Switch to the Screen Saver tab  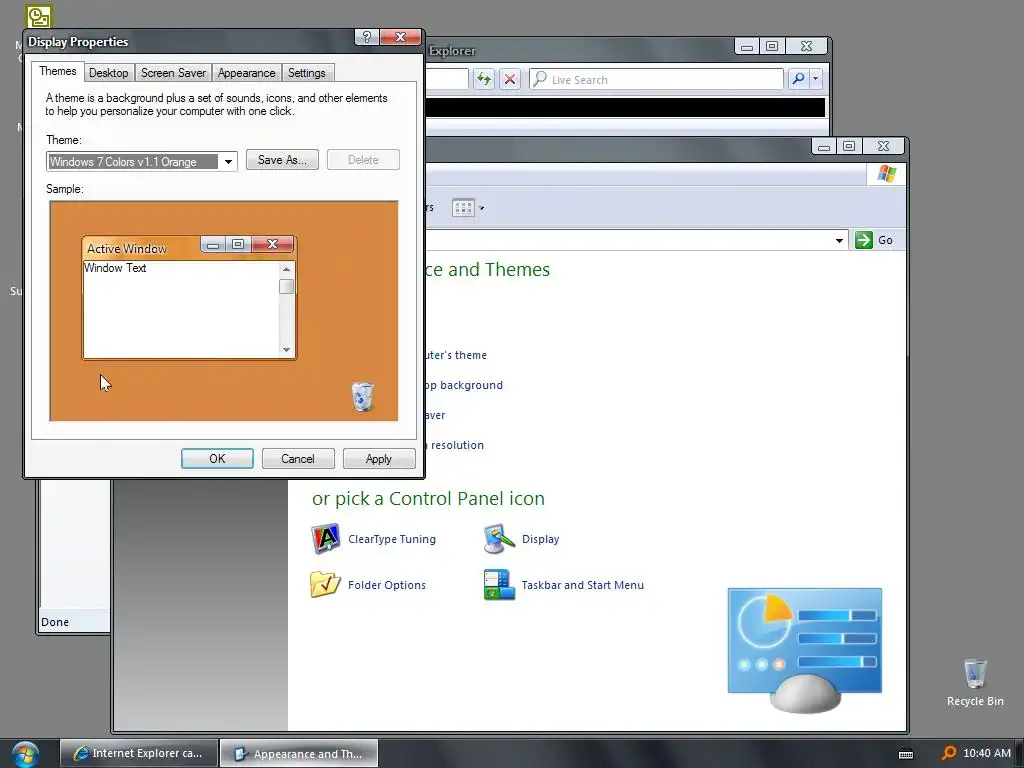coord(173,72)
